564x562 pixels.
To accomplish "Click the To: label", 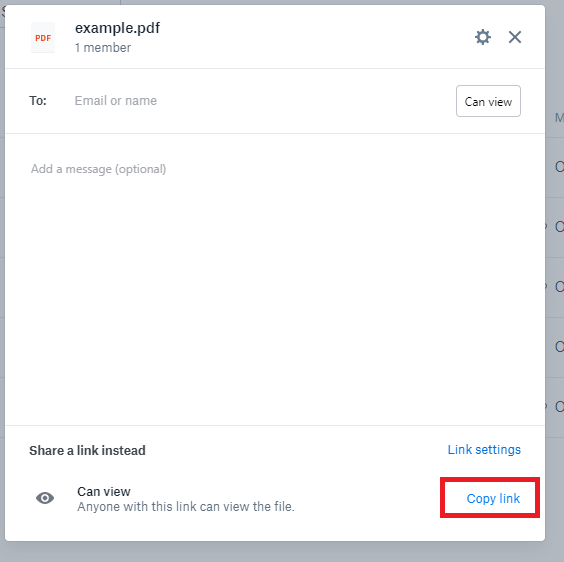I will pos(38,101).
